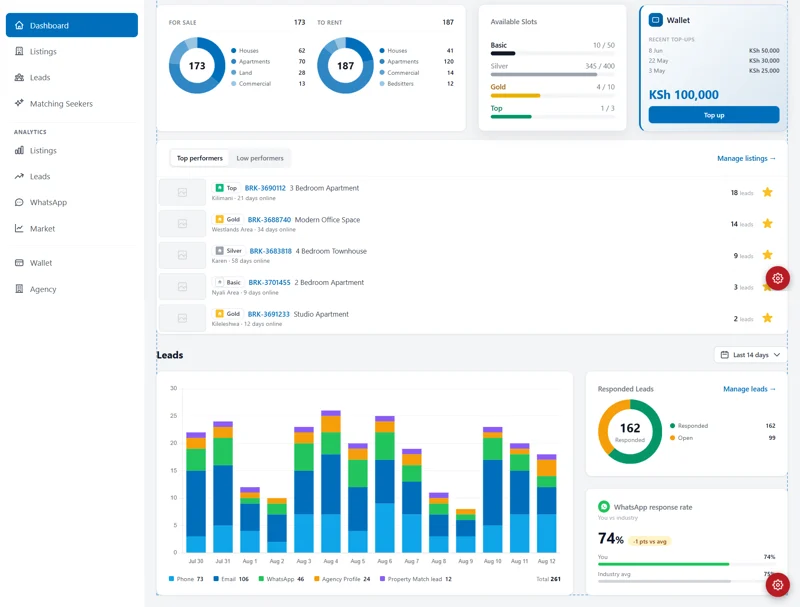Toggle Agency Profile legend swatch
This screenshot has height=607, width=800.
317,578
